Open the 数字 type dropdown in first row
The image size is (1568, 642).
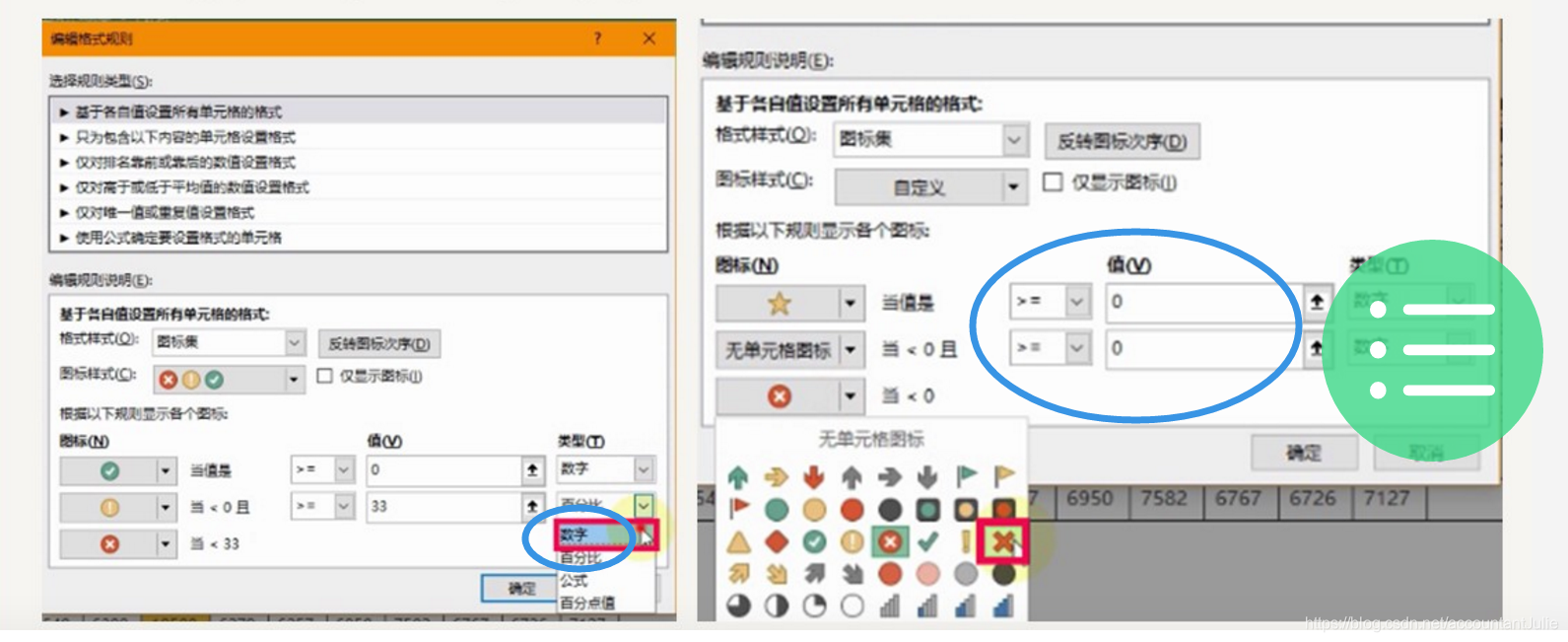tap(643, 470)
